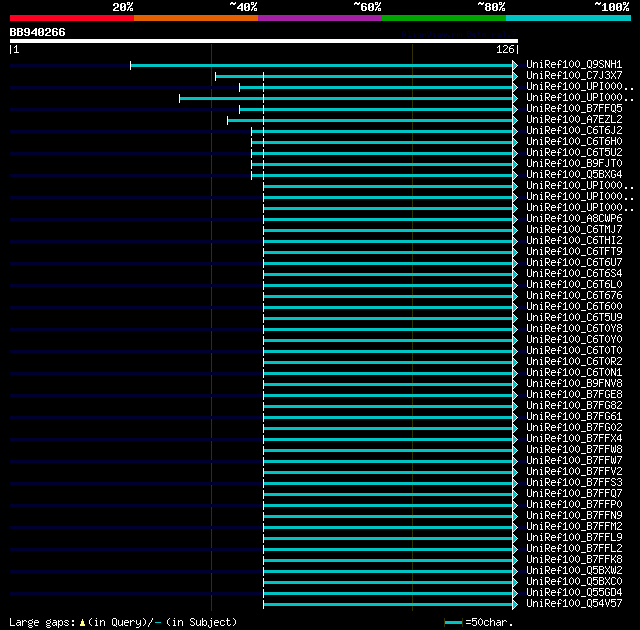Select the UniRef100_B7FFX4 label
The image size is (640, 630).
(x=574, y=439)
